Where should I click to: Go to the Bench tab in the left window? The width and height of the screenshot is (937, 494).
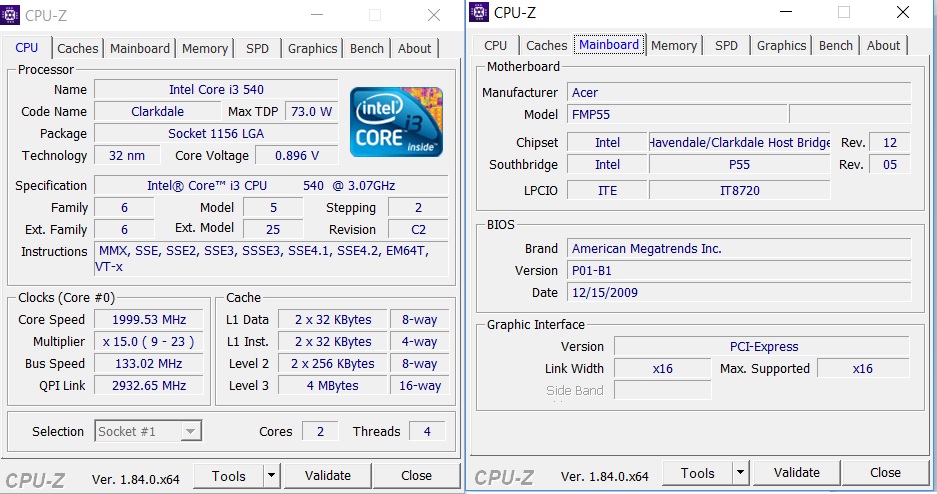367,48
